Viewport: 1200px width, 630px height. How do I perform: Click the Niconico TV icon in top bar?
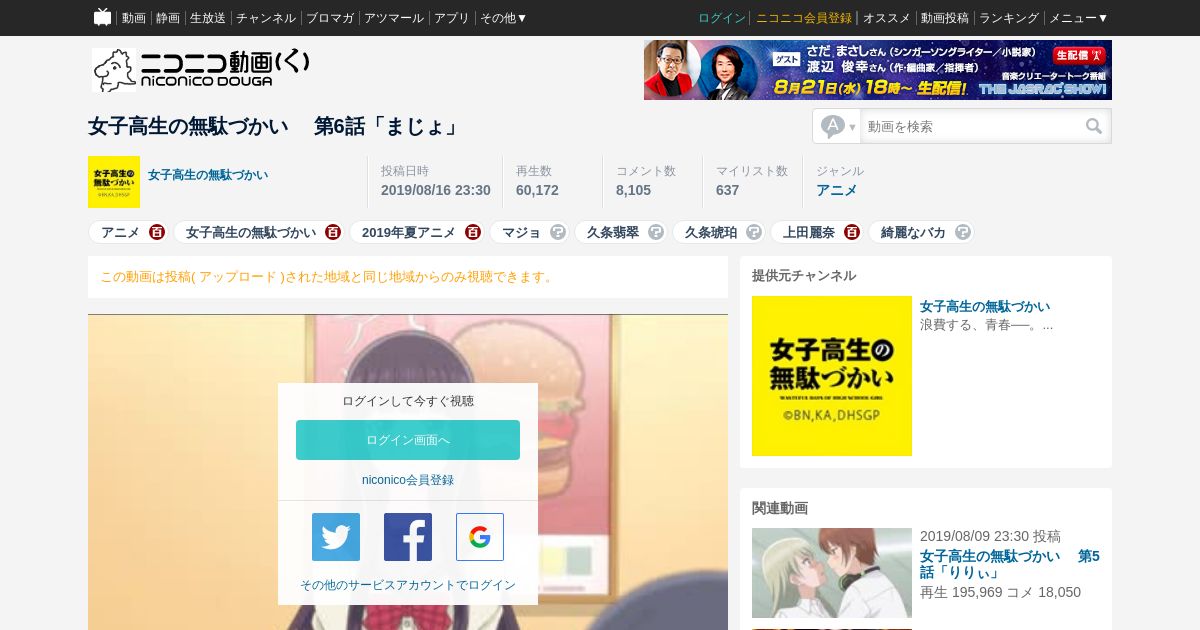click(102, 17)
